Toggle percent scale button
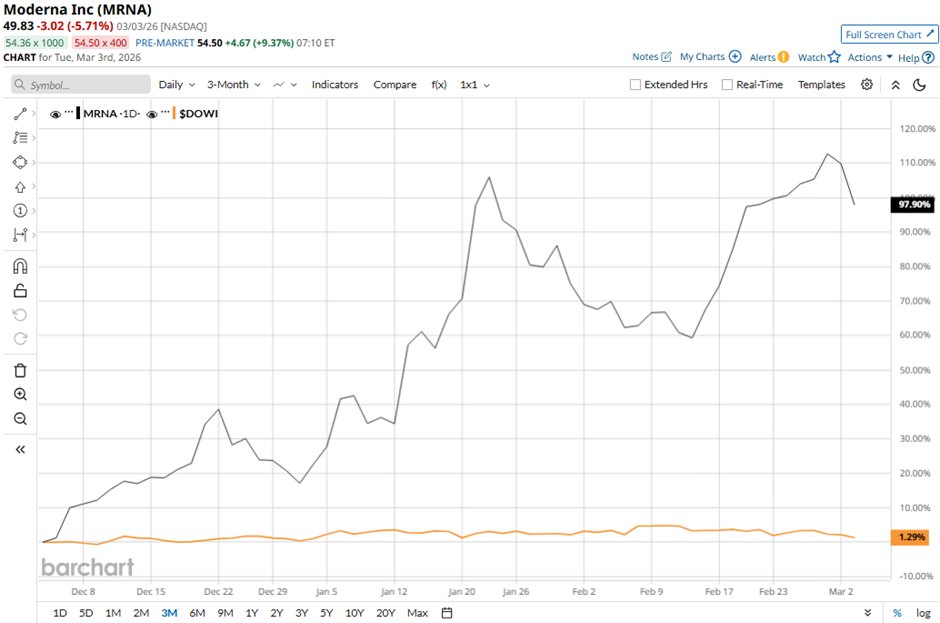 pyautogui.click(x=897, y=613)
